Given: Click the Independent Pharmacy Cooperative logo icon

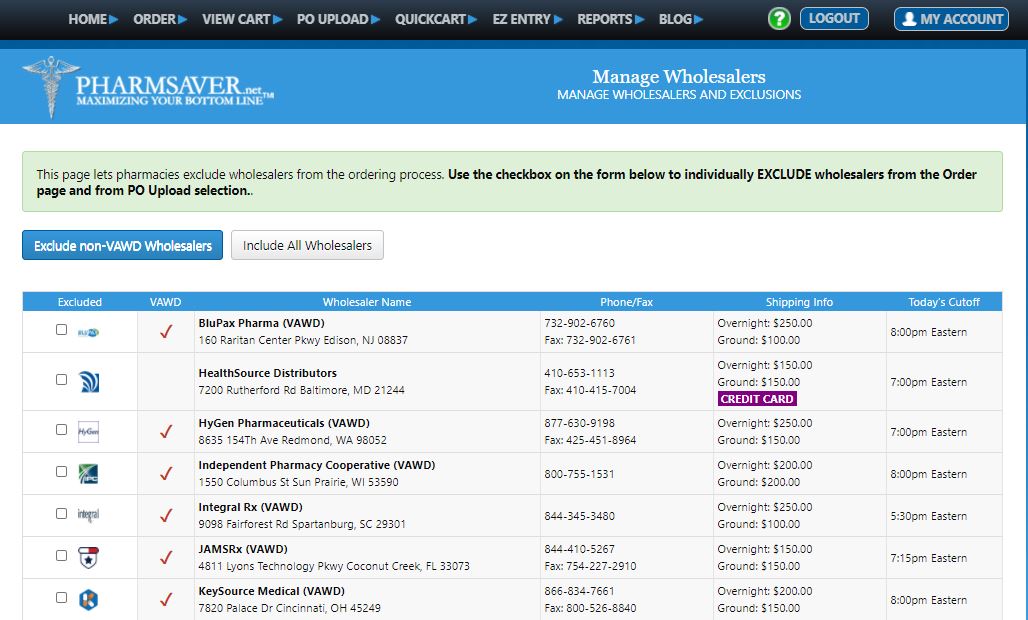Looking at the screenshot, I should (89, 474).
